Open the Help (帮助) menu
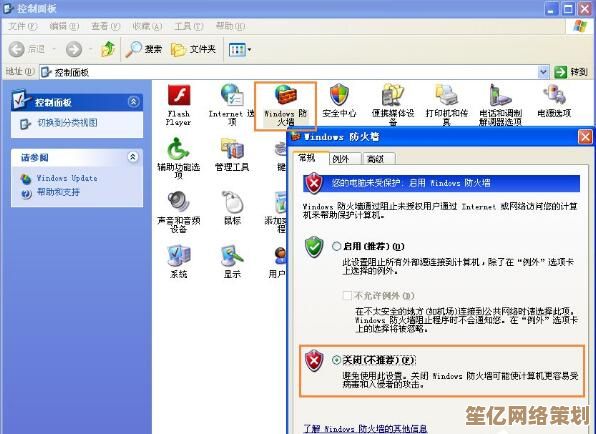The image size is (596, 434). 230,26
